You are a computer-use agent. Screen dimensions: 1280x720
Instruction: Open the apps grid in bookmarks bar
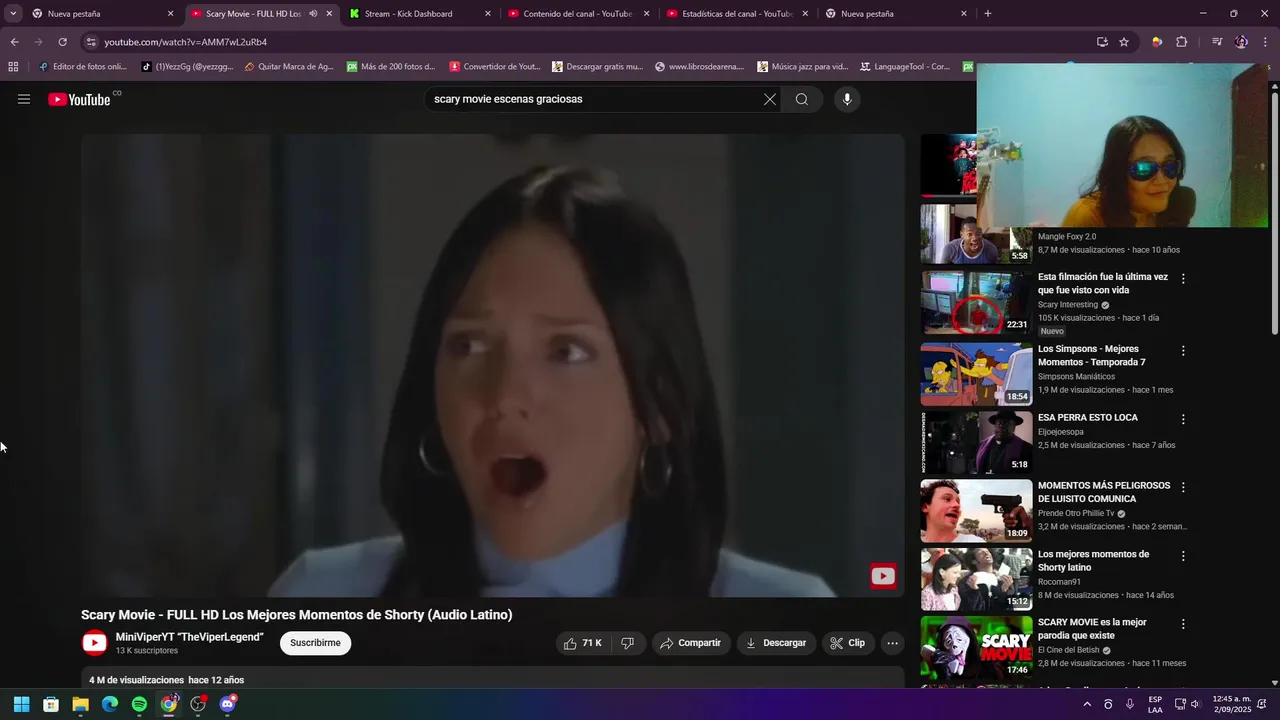[13, 67]
